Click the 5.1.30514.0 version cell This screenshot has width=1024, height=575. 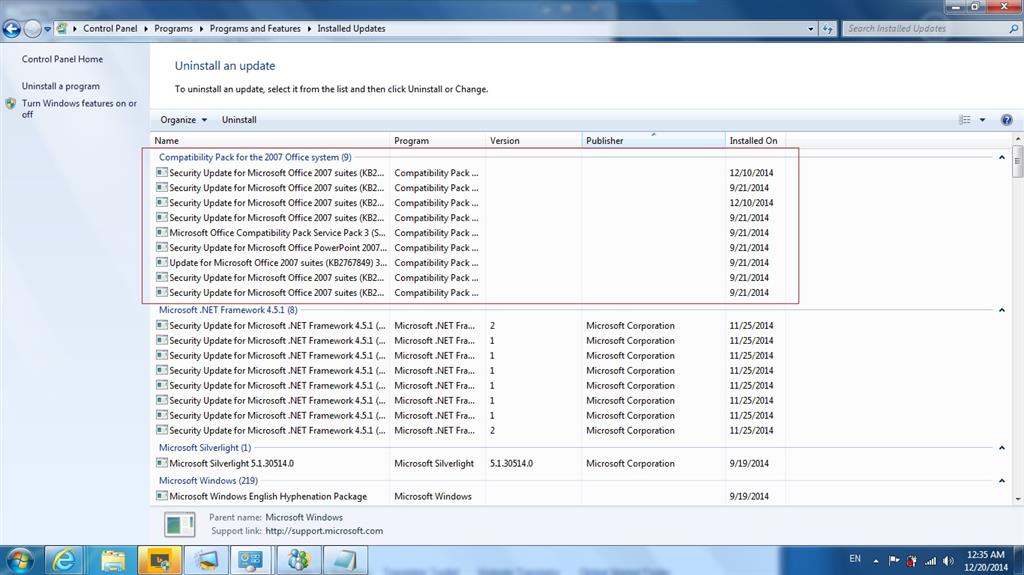[x=511, y=463]
